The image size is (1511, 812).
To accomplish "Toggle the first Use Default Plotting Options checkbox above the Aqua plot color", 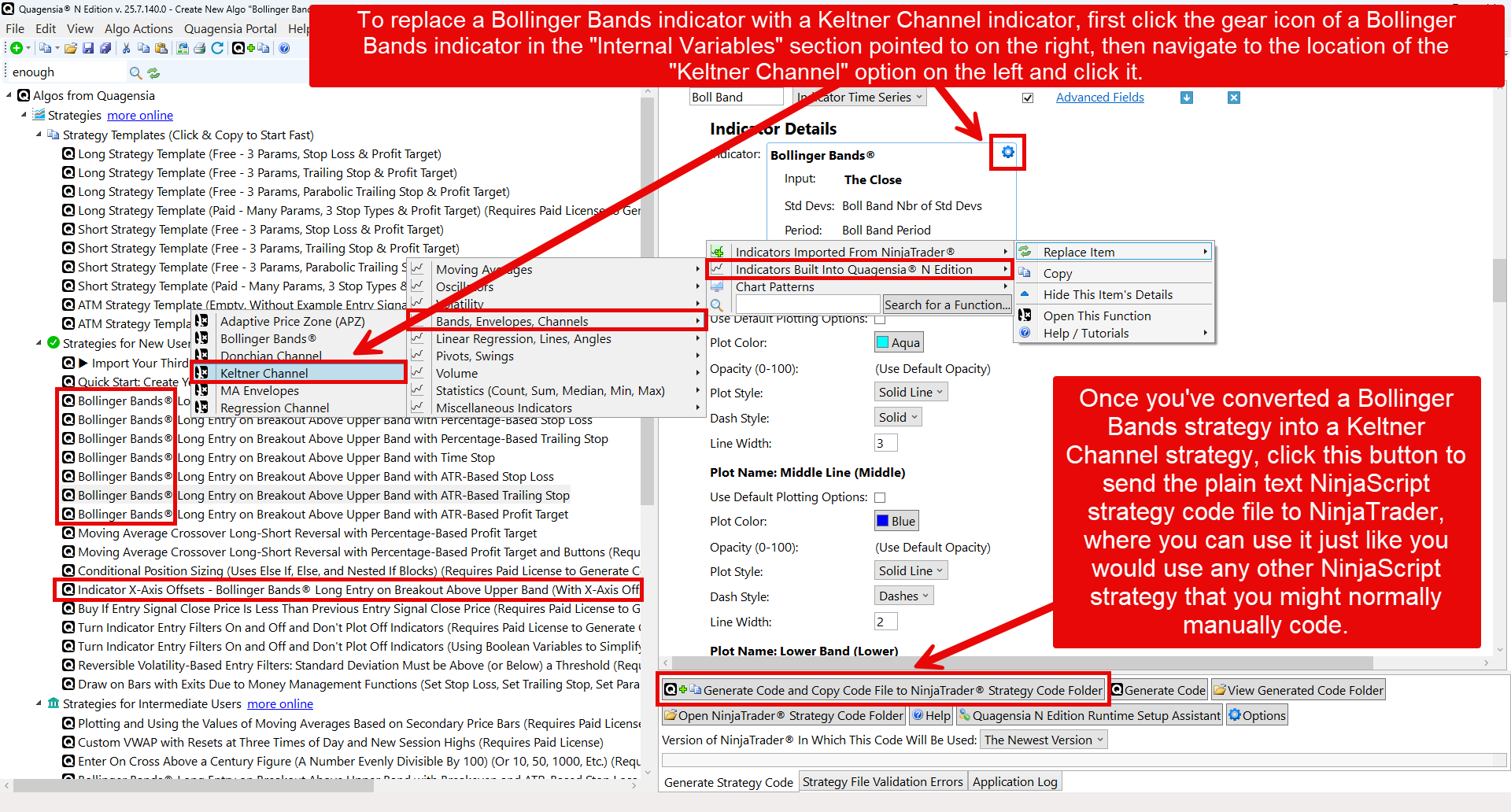I will [x=880, y=319].
